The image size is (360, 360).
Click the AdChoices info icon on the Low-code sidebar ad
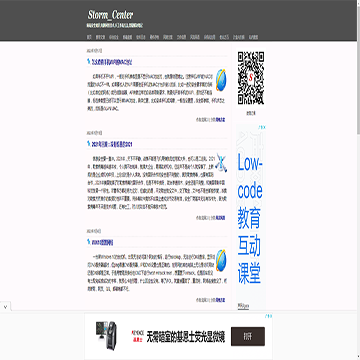(260, 127)
